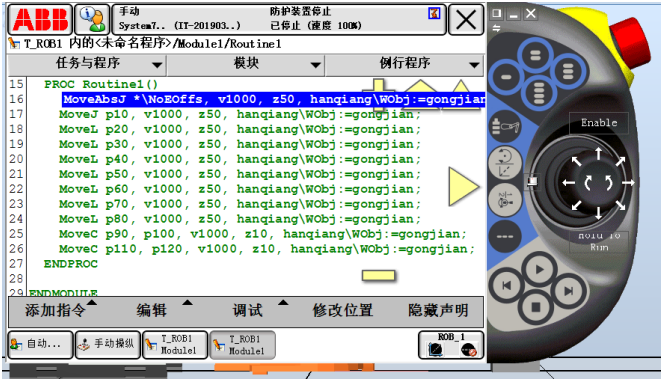664x383 pixels.
Task: Click Hold To Run button
Action: coord(599,242)
